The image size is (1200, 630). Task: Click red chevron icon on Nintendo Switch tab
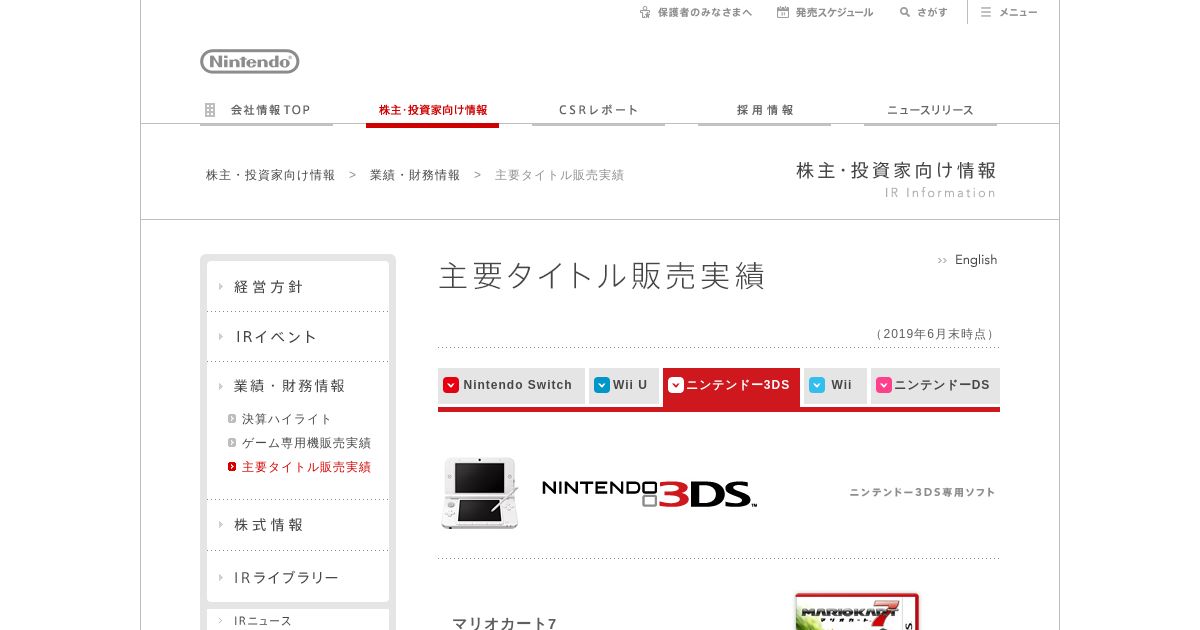[451, 385]
